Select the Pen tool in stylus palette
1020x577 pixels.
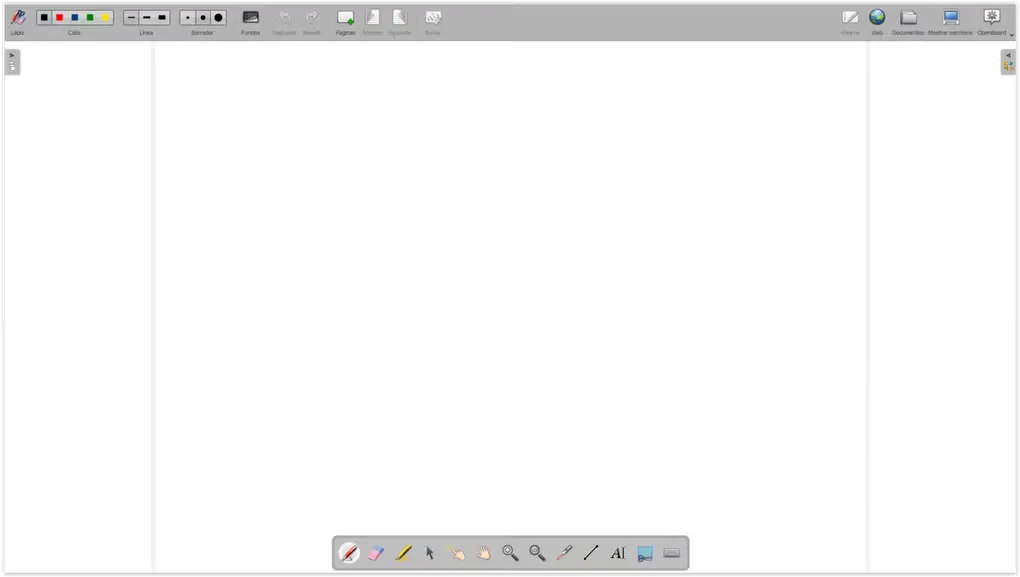coord(349,553)
